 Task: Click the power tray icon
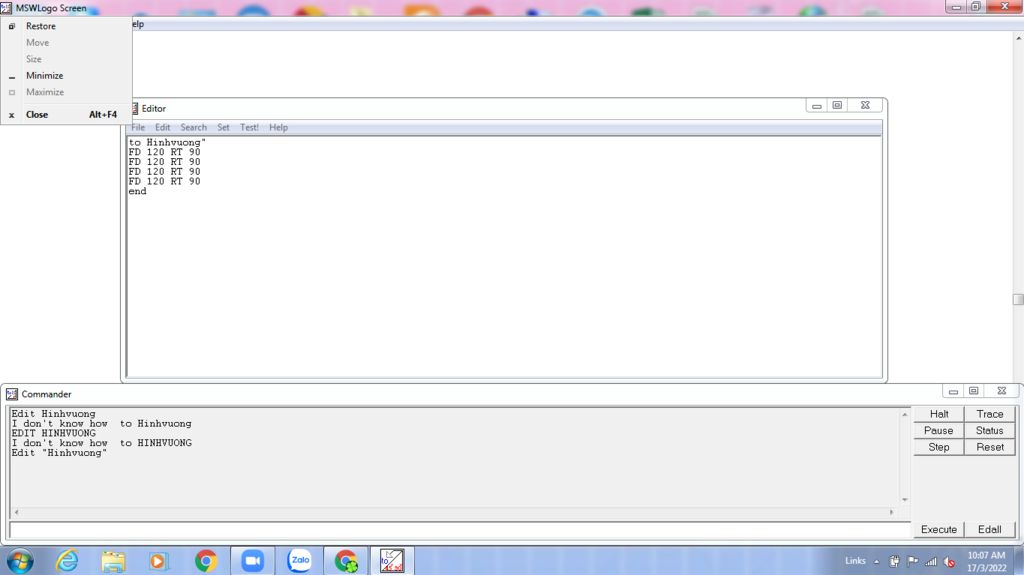(895, 561)
